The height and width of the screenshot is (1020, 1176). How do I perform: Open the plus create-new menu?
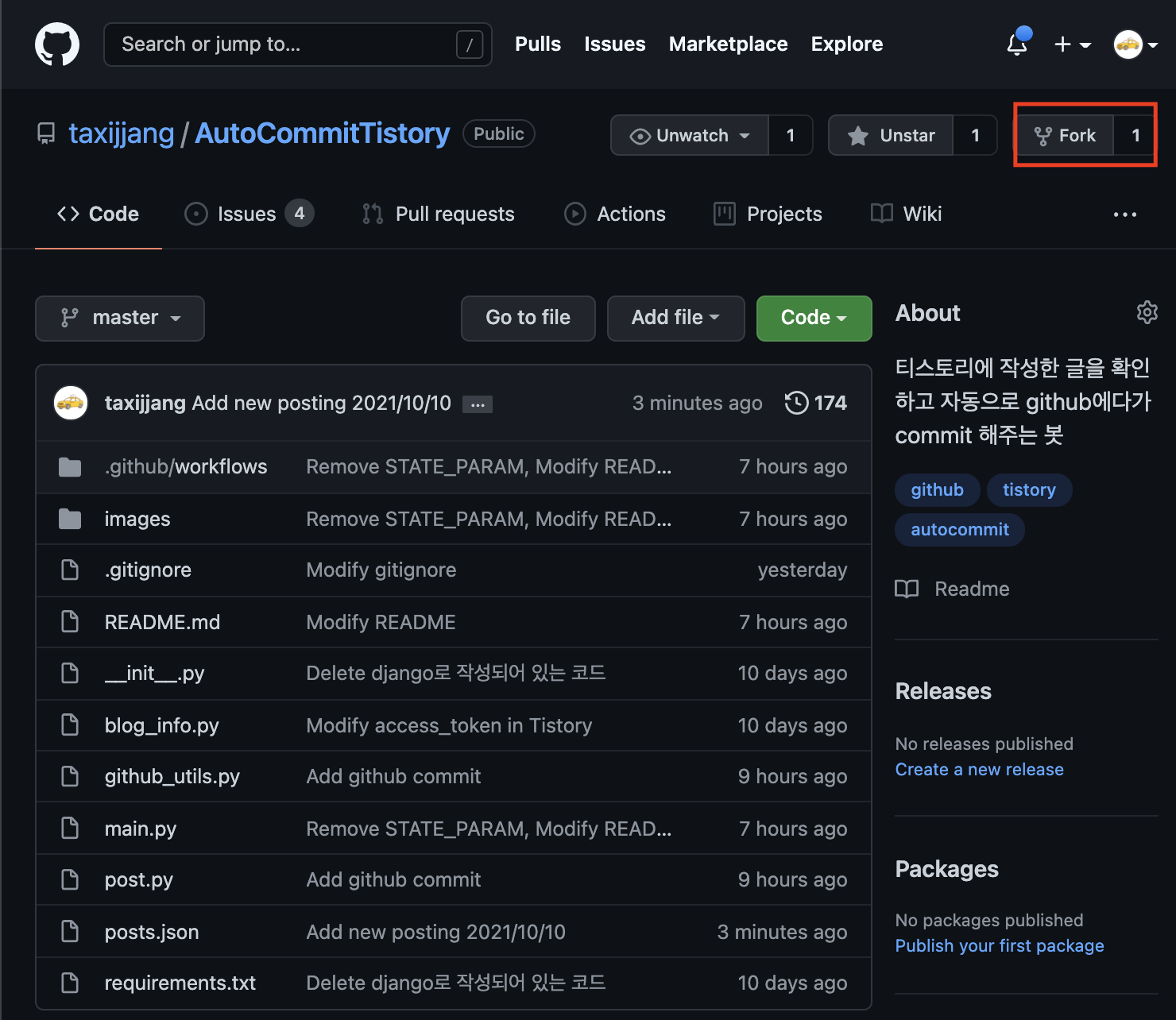click(1072, 44)
